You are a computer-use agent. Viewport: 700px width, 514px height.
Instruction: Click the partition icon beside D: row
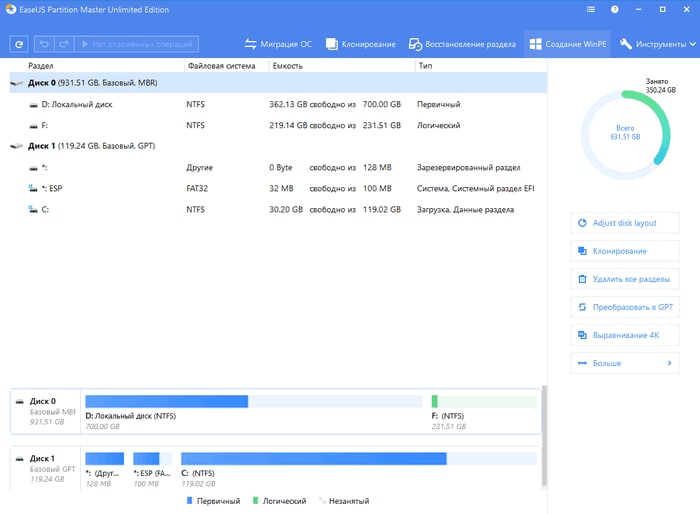(x=33, y=105)
